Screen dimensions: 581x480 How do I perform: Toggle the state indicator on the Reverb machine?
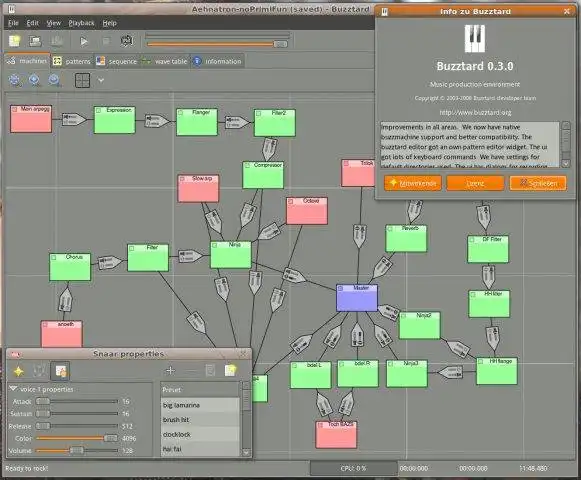pos(390,229)
